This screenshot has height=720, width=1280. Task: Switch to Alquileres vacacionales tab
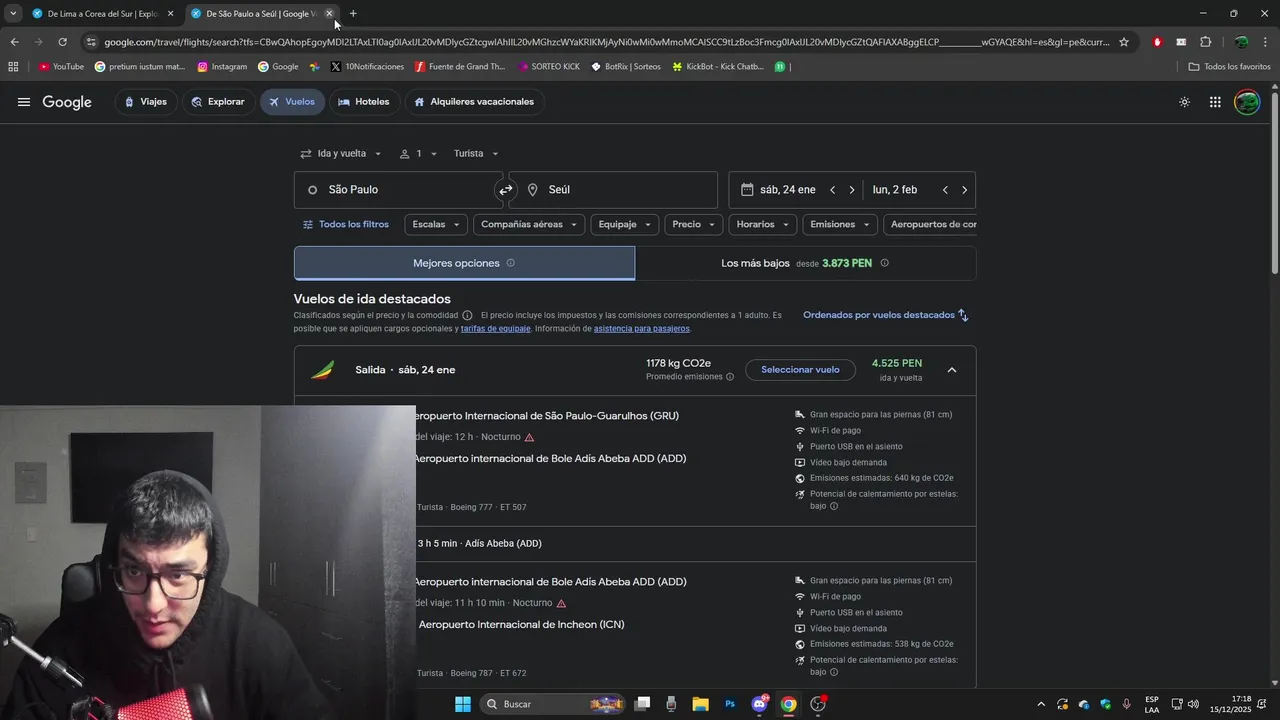coord(474,102)
